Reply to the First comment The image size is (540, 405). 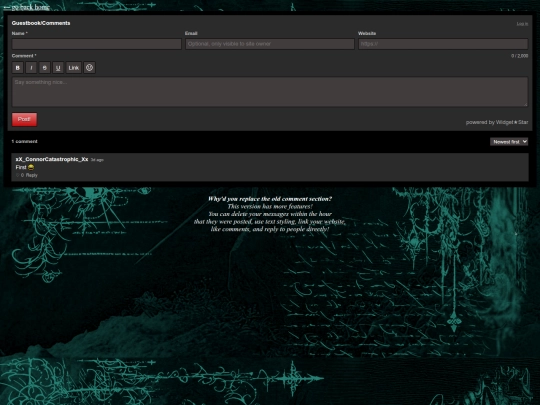tap(31, 175)
